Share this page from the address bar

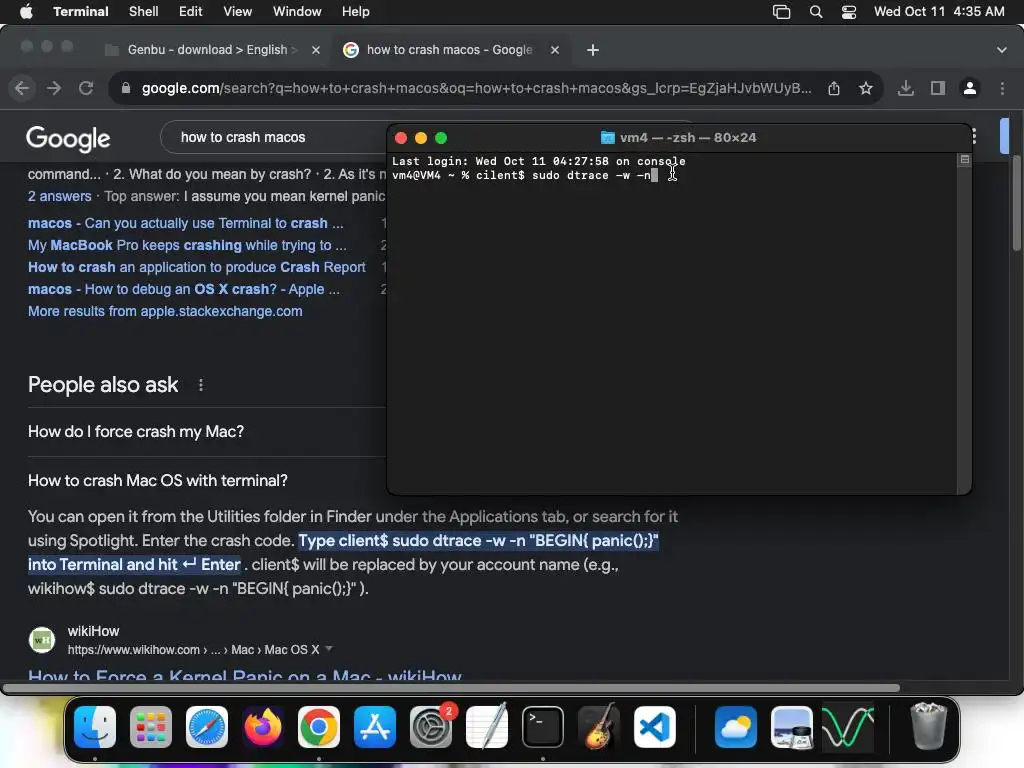coord(834,88)
